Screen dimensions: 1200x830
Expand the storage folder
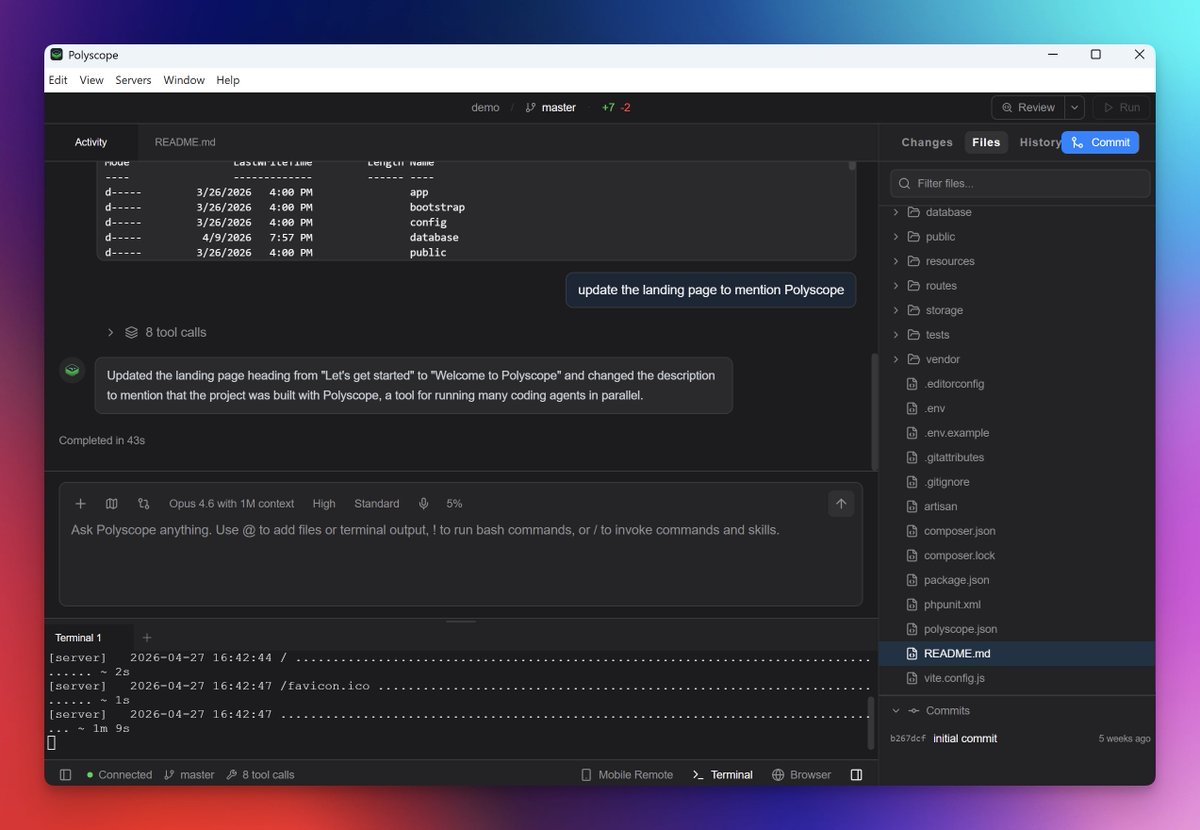click(x=896, y=310)
